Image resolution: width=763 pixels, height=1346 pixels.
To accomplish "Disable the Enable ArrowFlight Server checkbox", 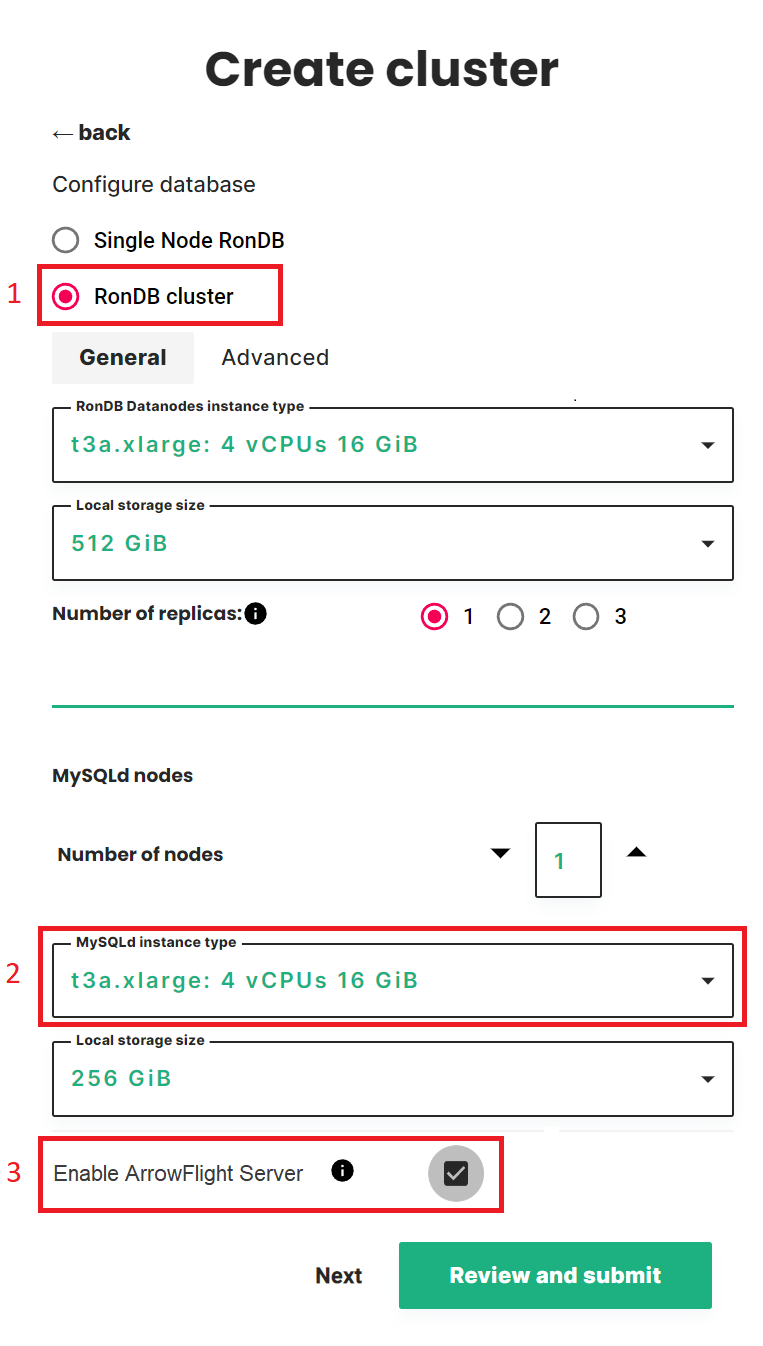I will point(456,1173).
